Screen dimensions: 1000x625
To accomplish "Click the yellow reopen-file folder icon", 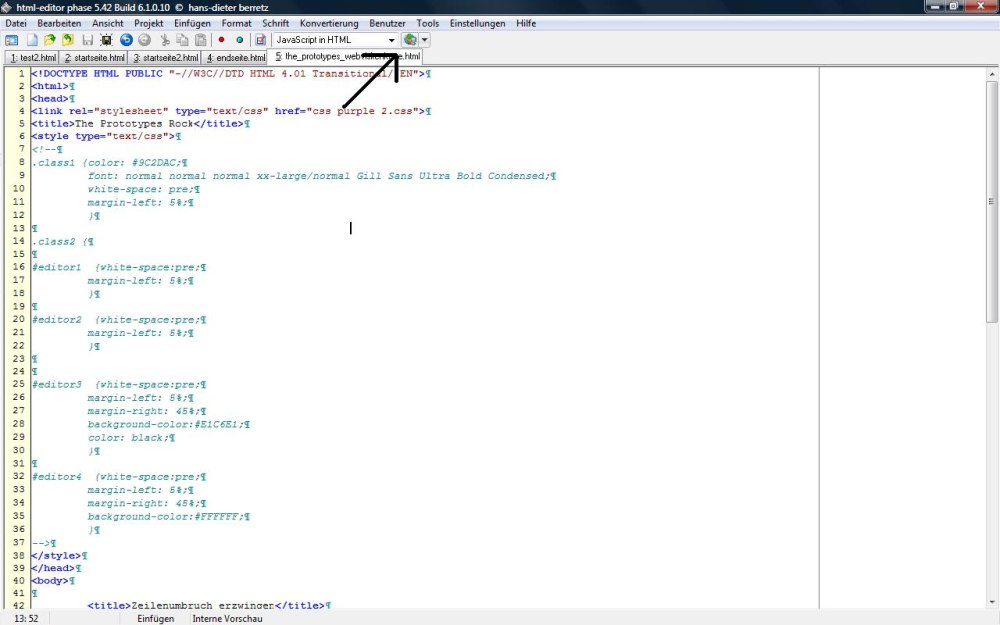I will tap(68, 40).
